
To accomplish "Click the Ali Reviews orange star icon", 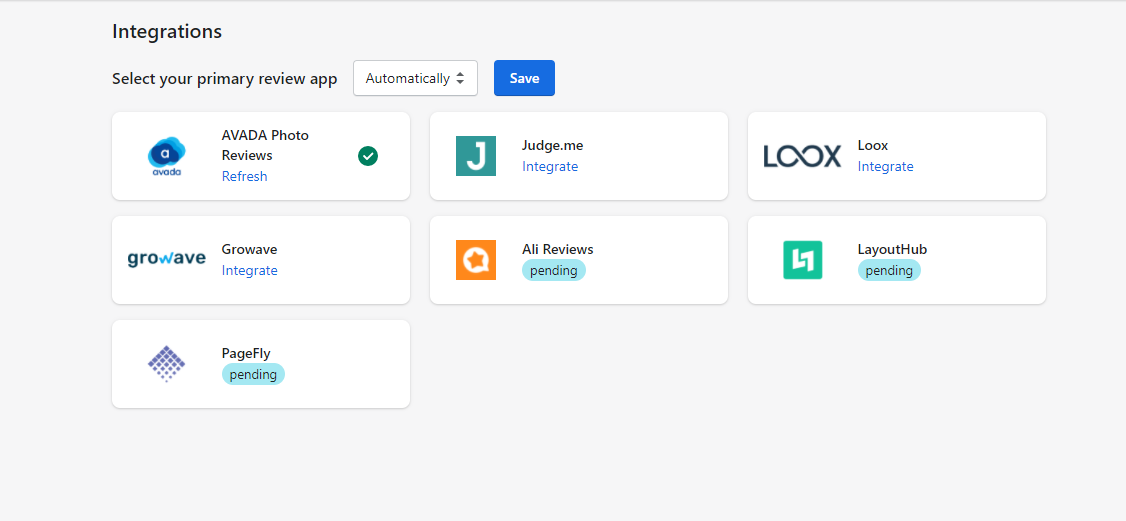I will click(x=475, y=260).
